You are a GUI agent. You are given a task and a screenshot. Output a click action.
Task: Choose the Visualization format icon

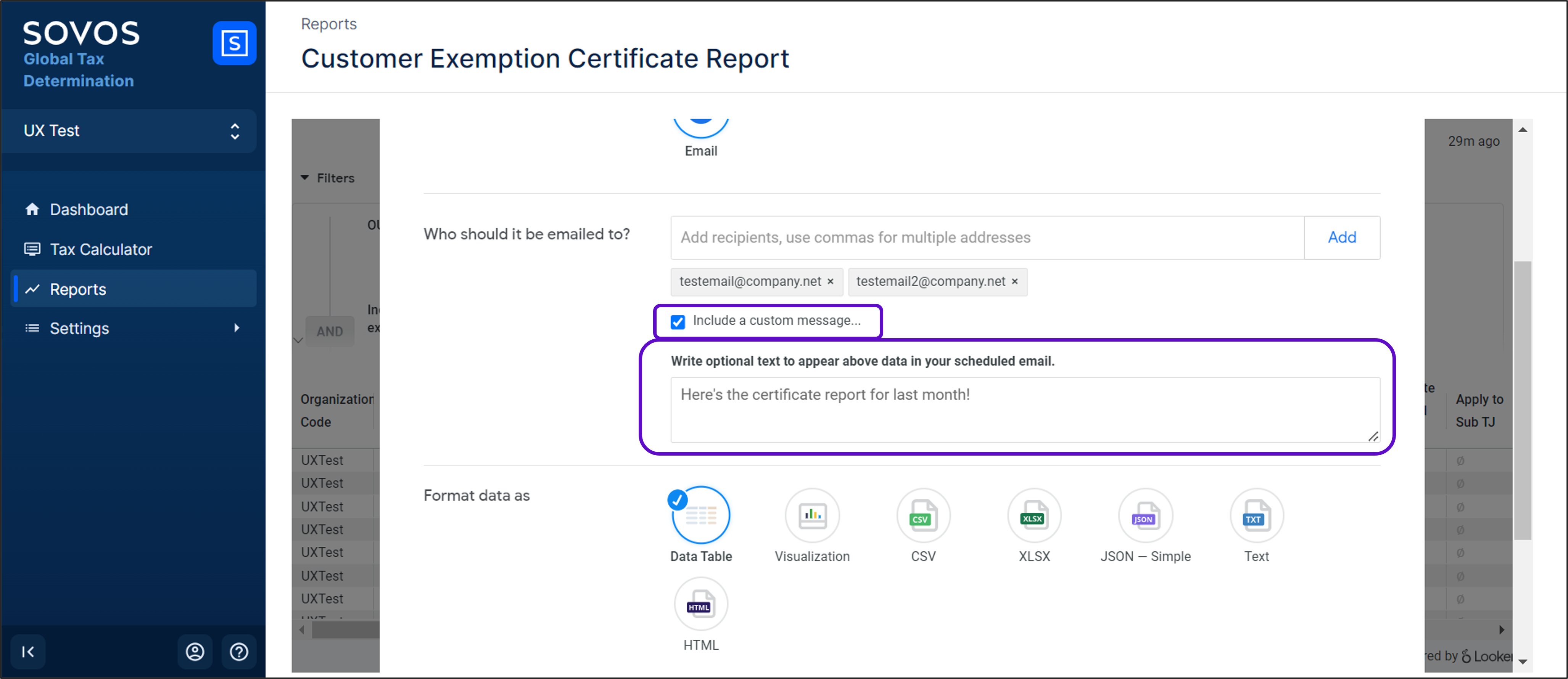coord(812,516)
